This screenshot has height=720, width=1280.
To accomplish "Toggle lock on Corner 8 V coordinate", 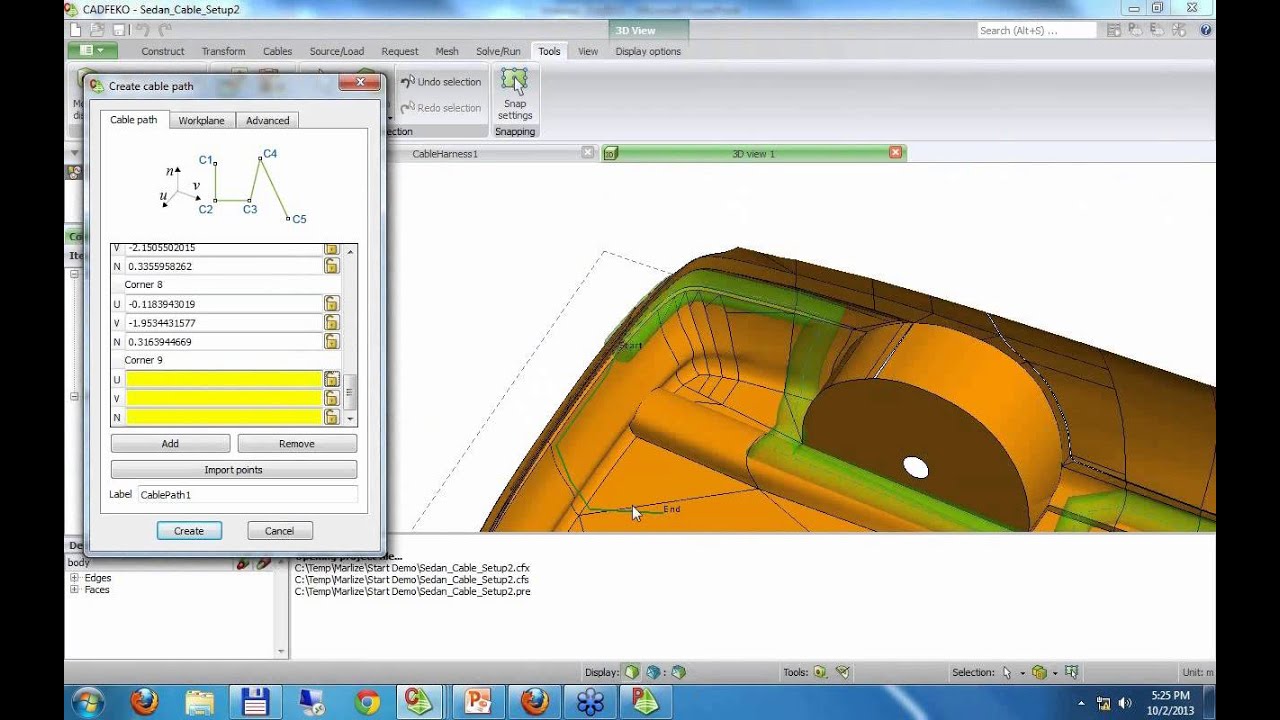I will (331, 323).
